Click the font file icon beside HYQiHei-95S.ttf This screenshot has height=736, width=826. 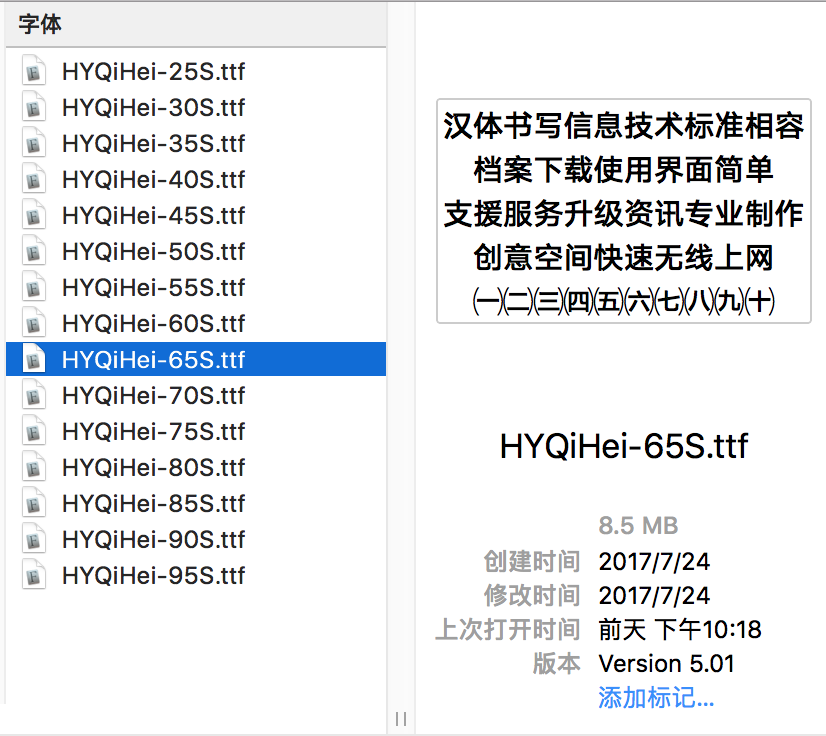[34, 575]
